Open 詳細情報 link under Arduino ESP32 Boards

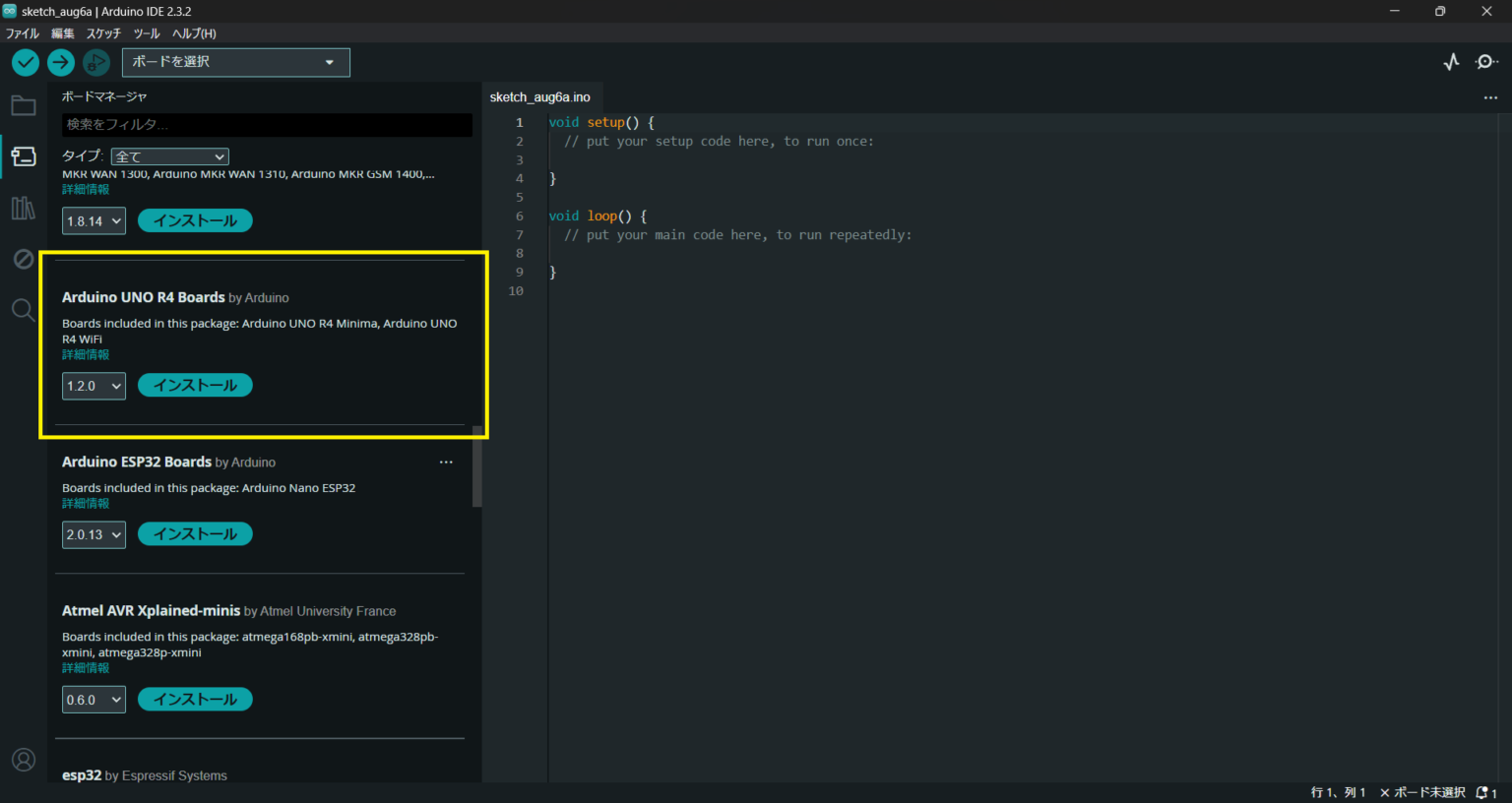tap(86, 503)
